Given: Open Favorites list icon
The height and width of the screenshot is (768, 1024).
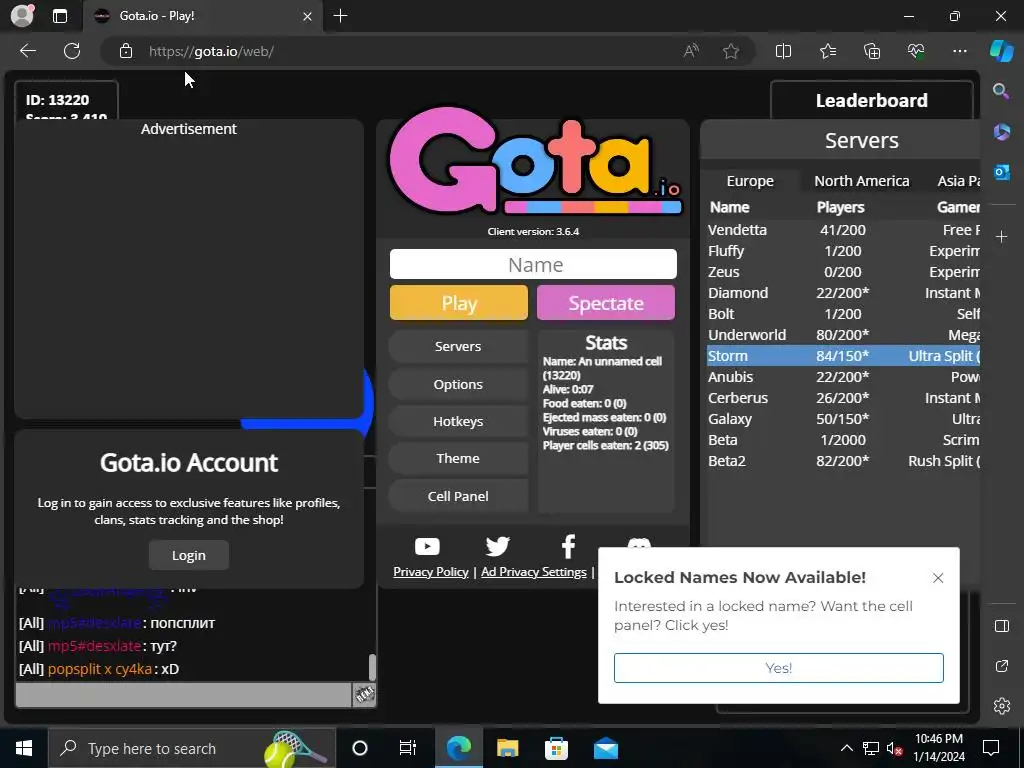Looking at the screenshot, I should [827, 51].
